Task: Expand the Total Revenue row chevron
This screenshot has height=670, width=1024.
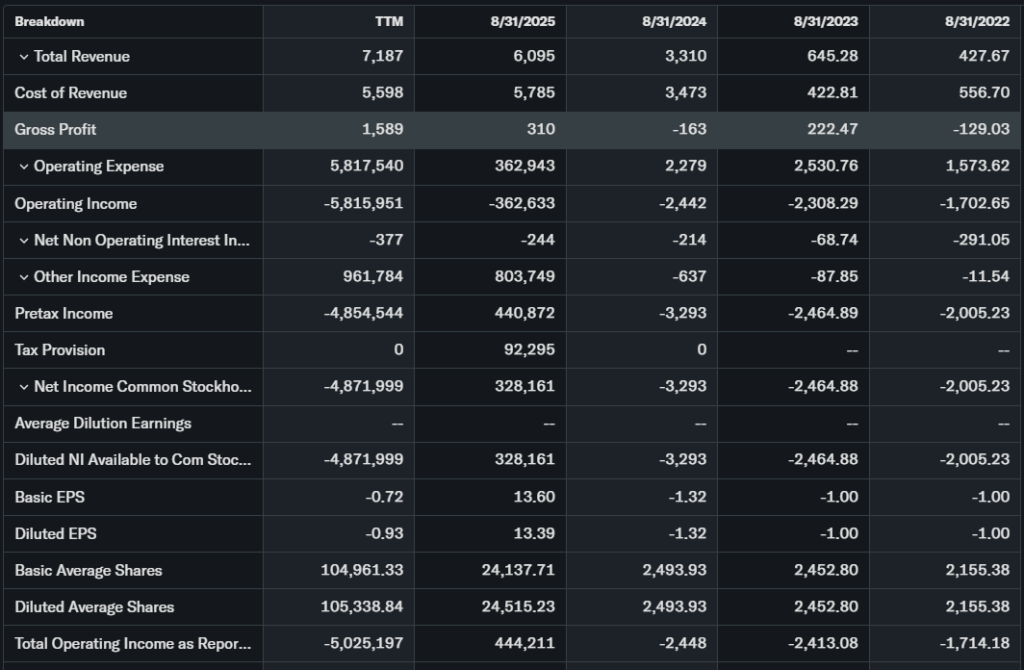Action: [24, 57]
